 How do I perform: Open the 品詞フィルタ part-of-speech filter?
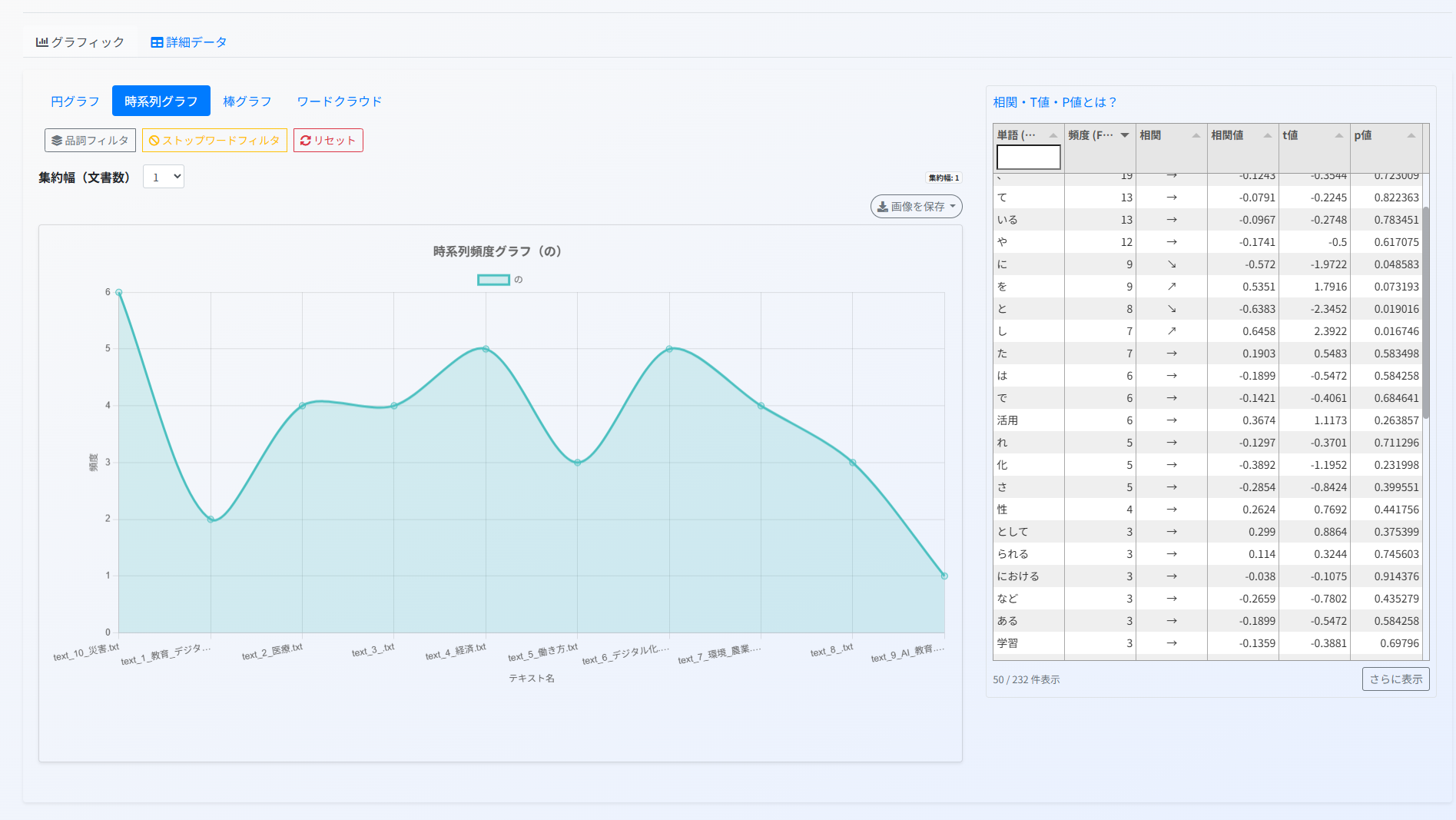pyautogui.click(x=90, y=141)
